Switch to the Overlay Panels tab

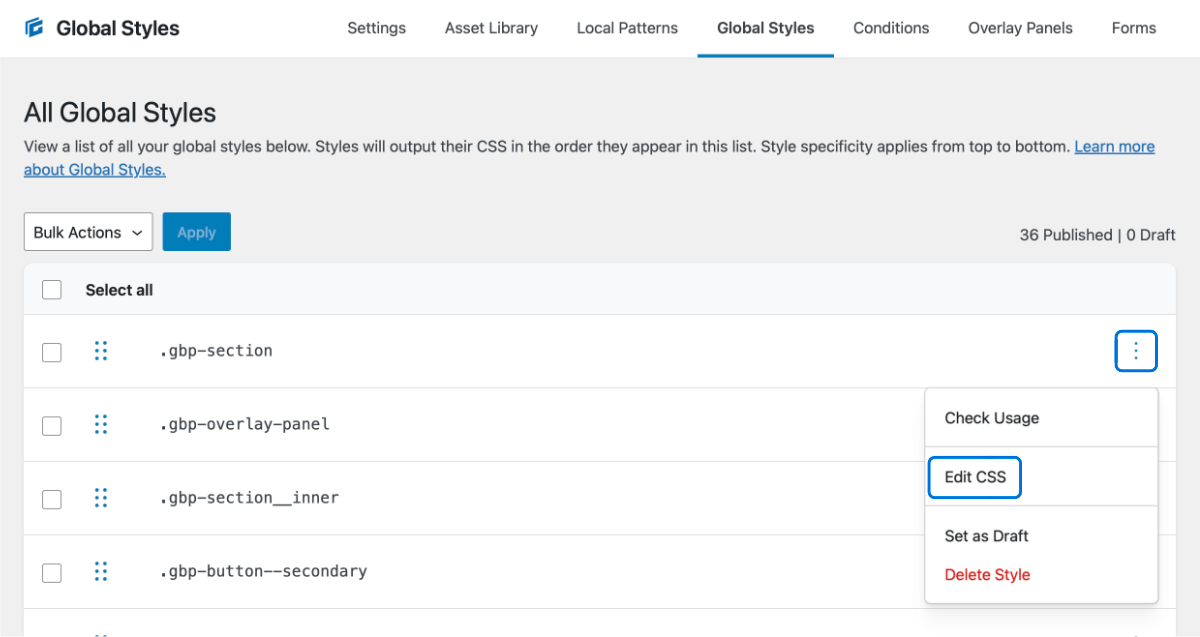[1020, 28]
